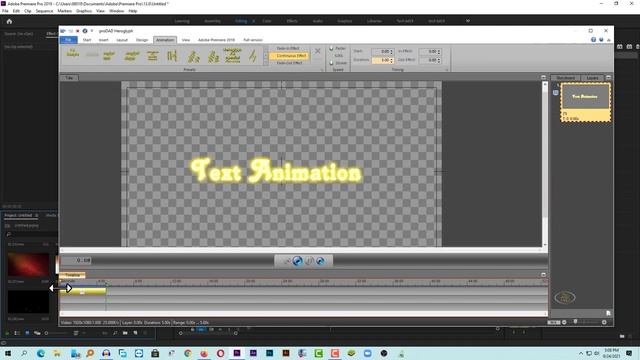The width and height of the screenshot is (640, 360).
Task: Switch to the Layout ribbon tab
Action: pos(122,40)
